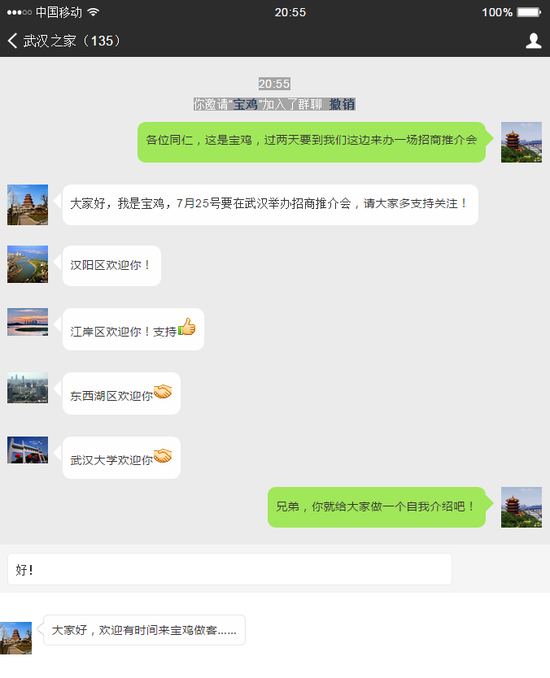Screen dimensions: 550x678
Task: Open the 汉阳区 sender's river avatar
Action: tap(27, 264)
